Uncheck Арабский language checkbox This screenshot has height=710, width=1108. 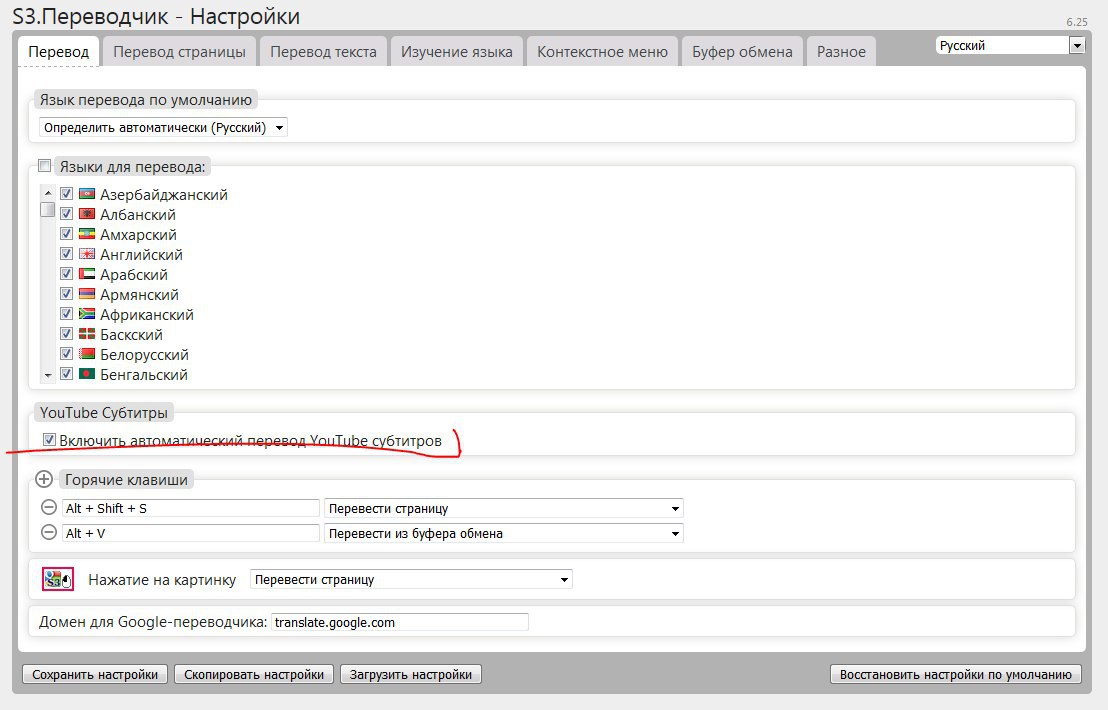click(x=66, y=273)
